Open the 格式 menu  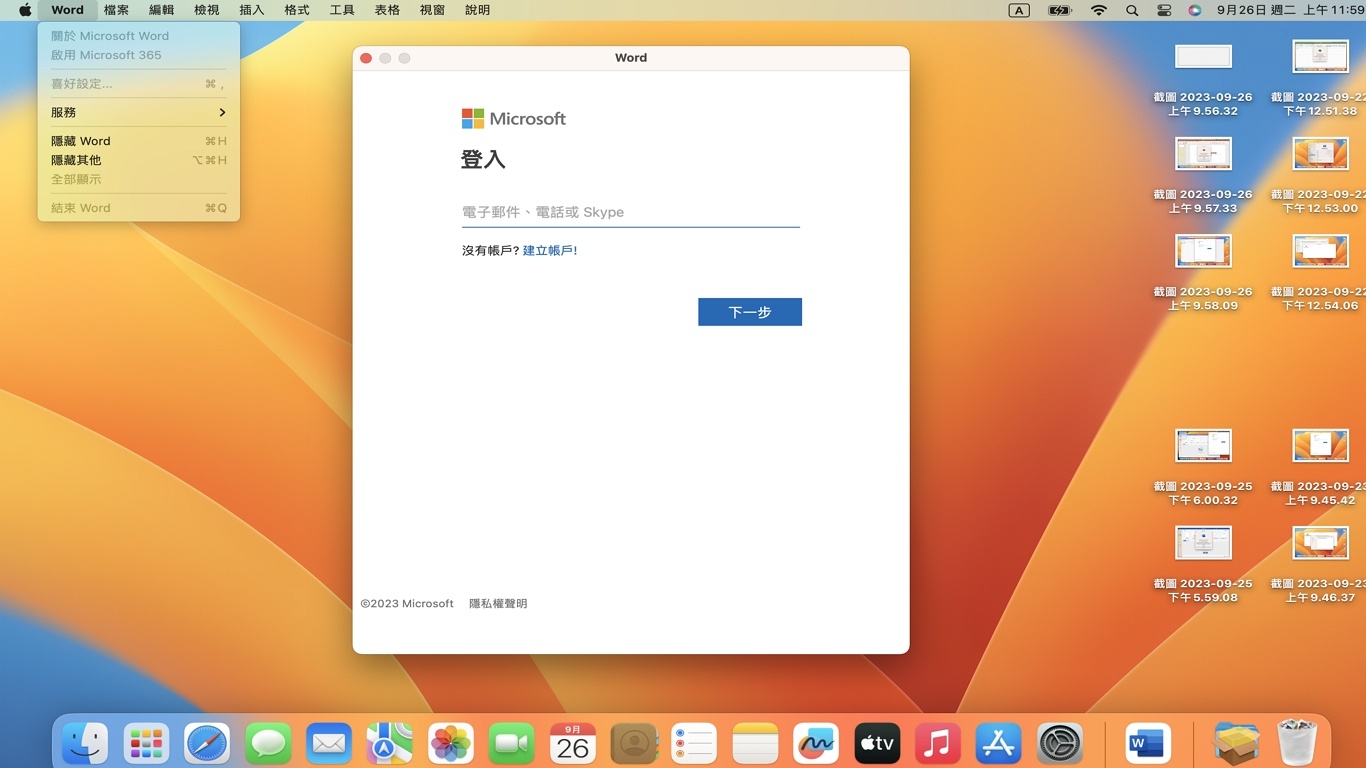click(297, 10)
